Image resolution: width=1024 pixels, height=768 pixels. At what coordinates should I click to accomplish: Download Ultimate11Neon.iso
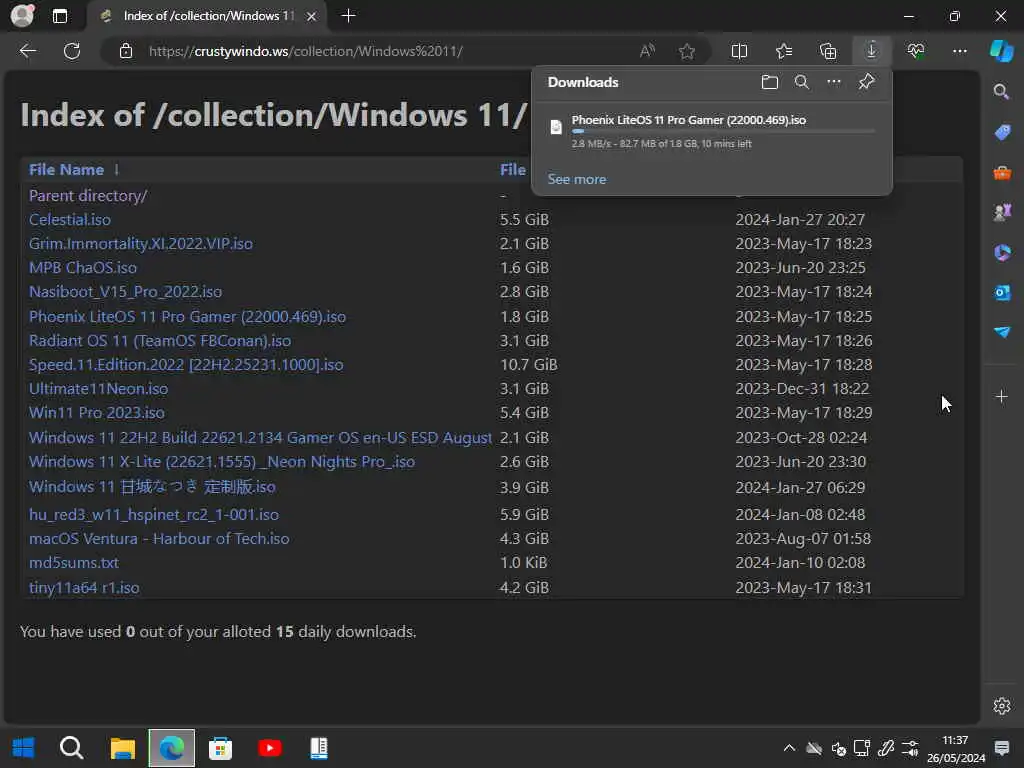(x=99, y=389)
